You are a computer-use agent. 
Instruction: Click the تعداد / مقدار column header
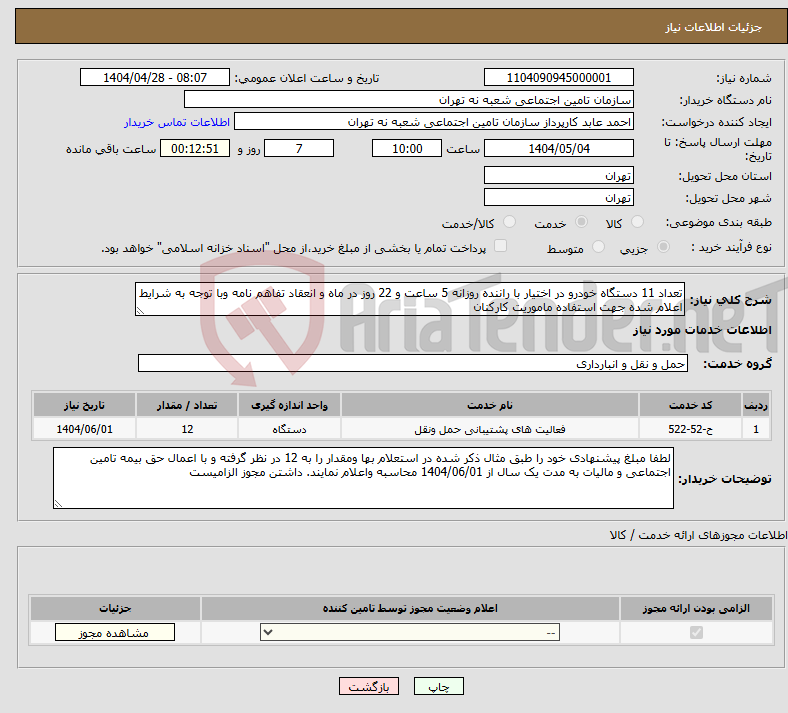(x=187, y=405)
